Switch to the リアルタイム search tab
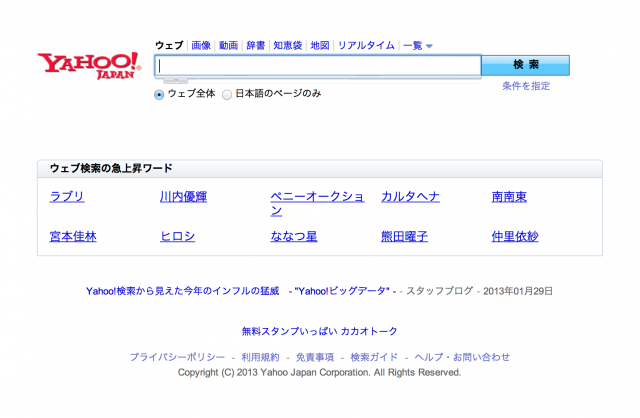The height and width of the screenshot is (418, 640). point(366,45)
